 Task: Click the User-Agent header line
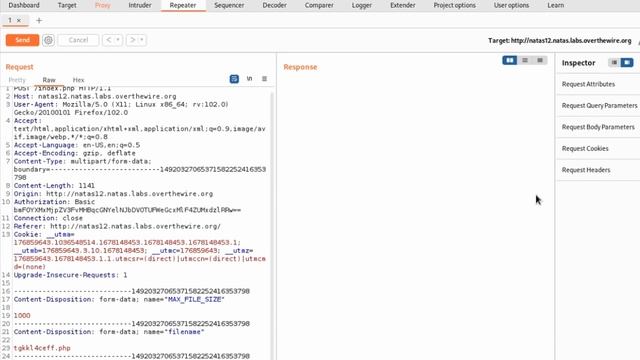coord(121,109)
